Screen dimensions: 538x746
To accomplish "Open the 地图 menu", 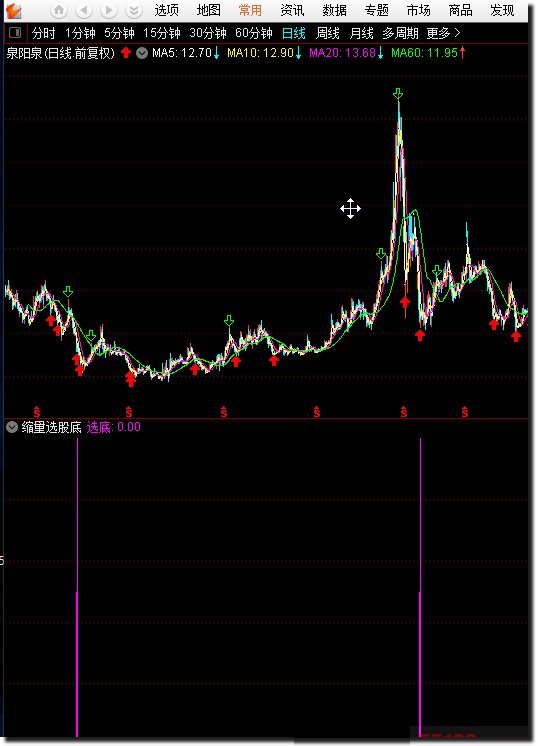I will [209, 10].
